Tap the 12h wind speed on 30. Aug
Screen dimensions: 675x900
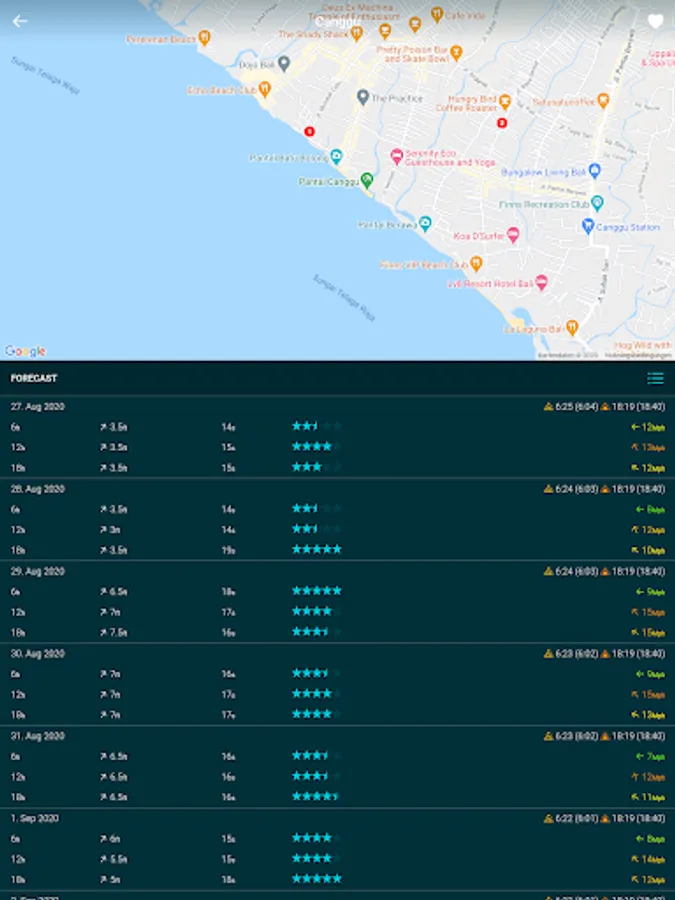pyautogui.click(x=648, y=695)
